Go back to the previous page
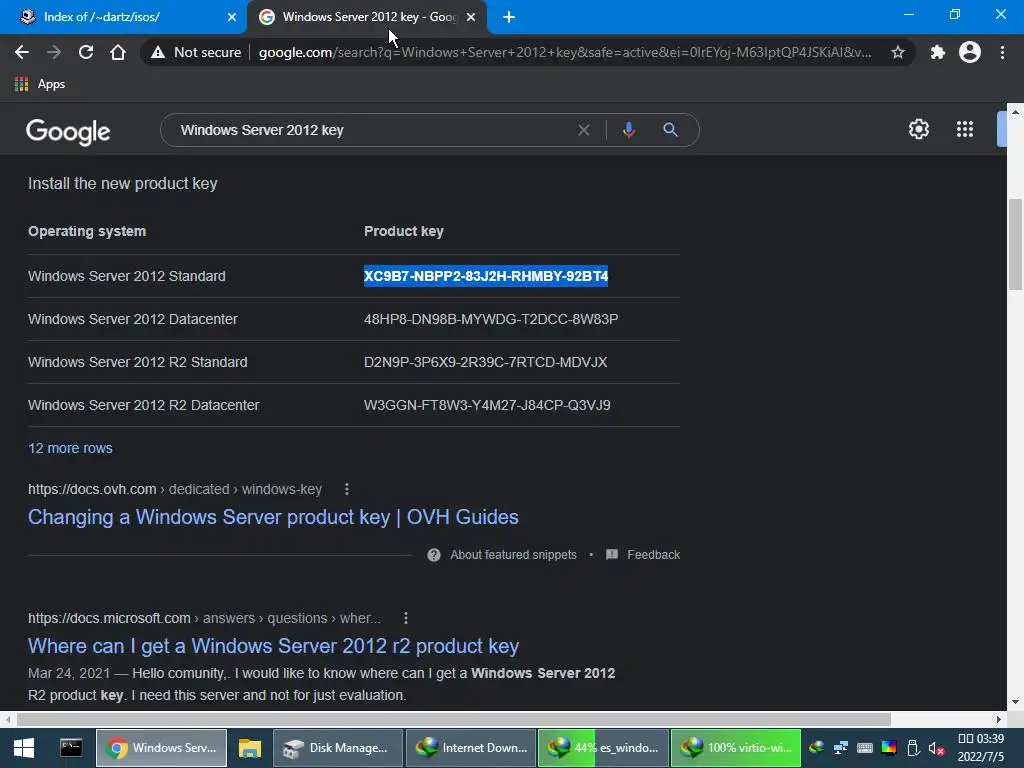 (22, 52)
